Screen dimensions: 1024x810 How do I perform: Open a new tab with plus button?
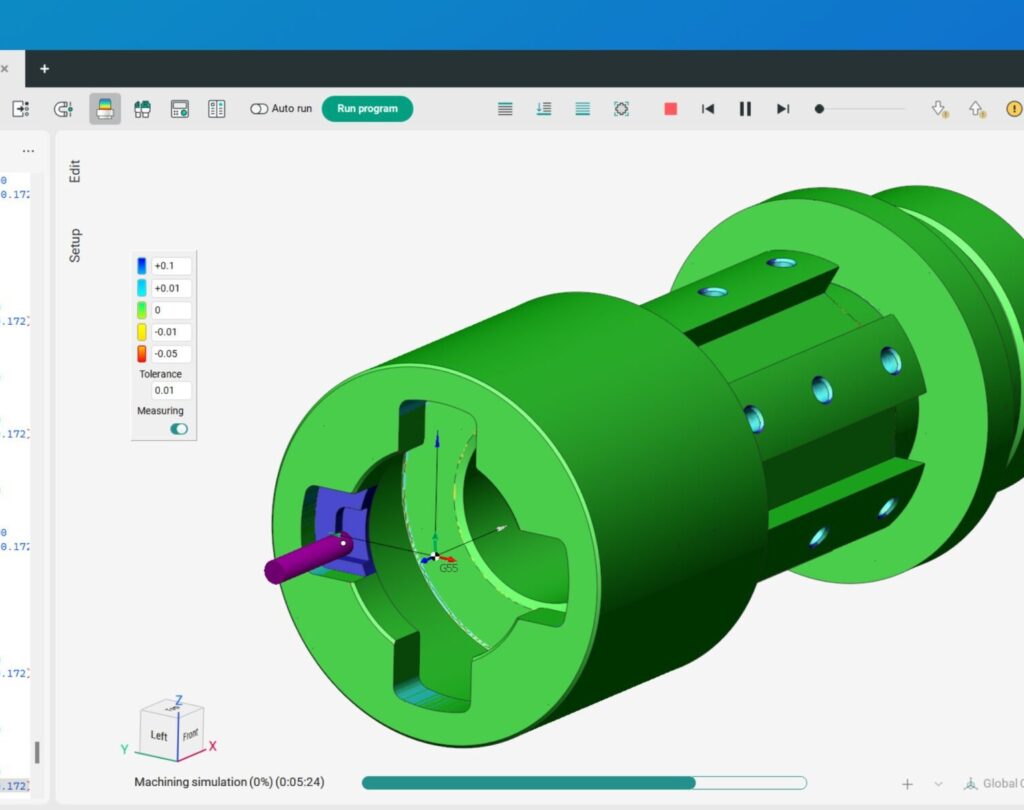pyautogui.click(x=44, y=69)
